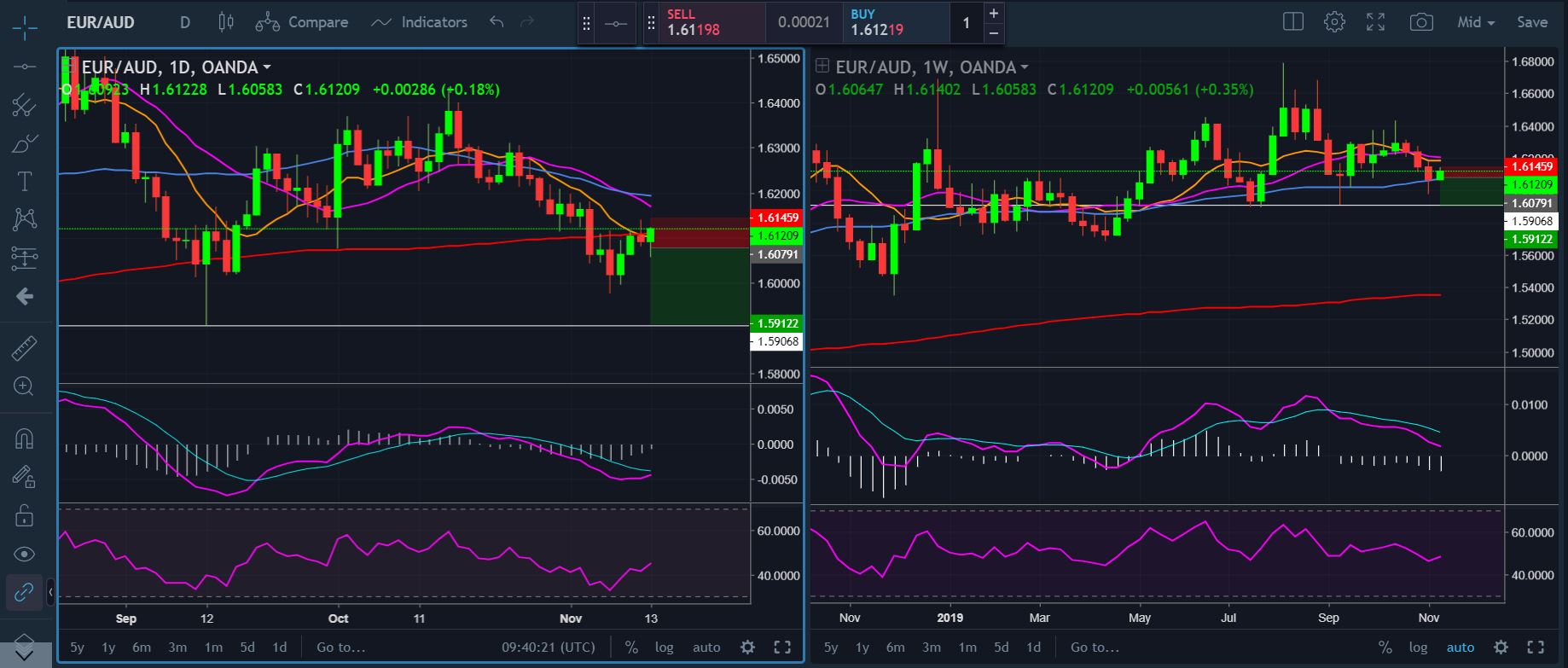Click the SELL 1.61198 button
1568x668 pixels.
click(704, 22)
